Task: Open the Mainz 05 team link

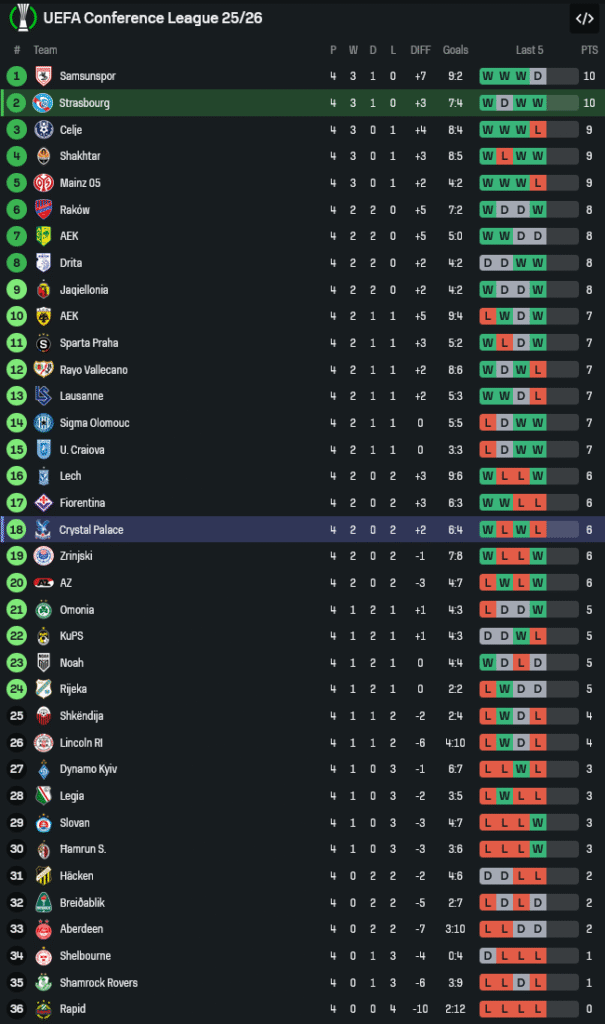Action: 80,183
